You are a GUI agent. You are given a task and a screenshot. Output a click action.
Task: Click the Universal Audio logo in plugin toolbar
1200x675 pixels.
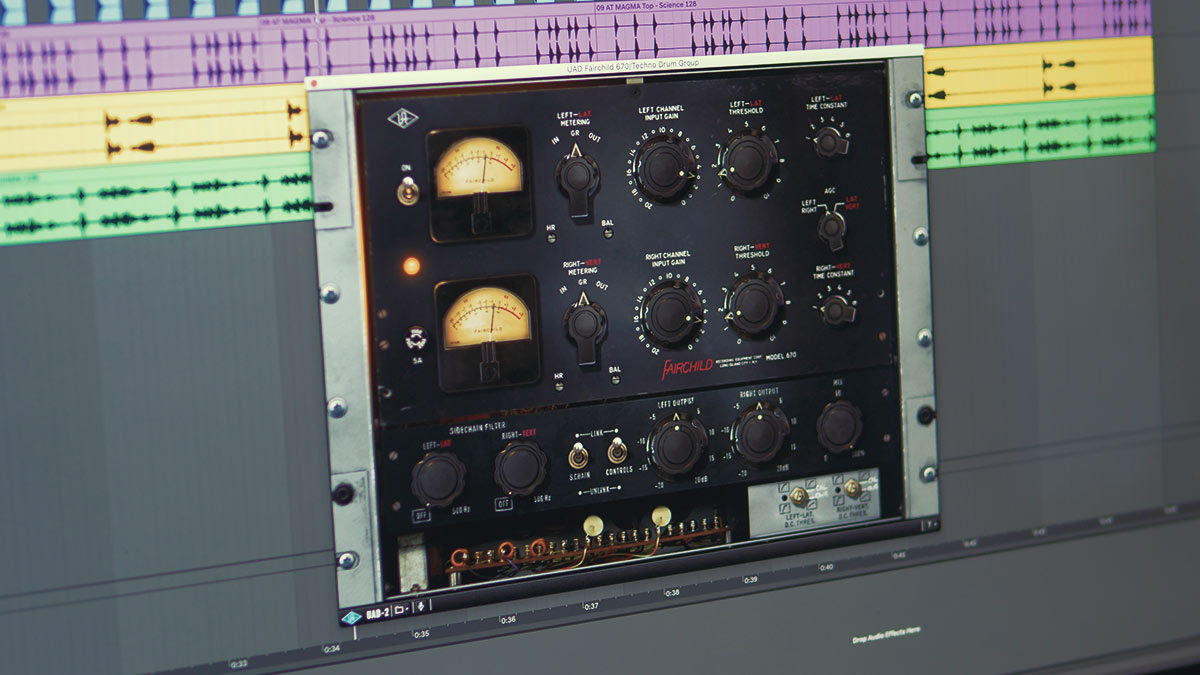[351, 617]
